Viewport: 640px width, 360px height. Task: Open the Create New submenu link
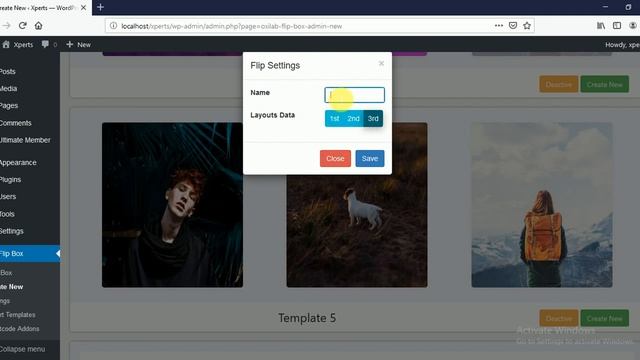11,287
